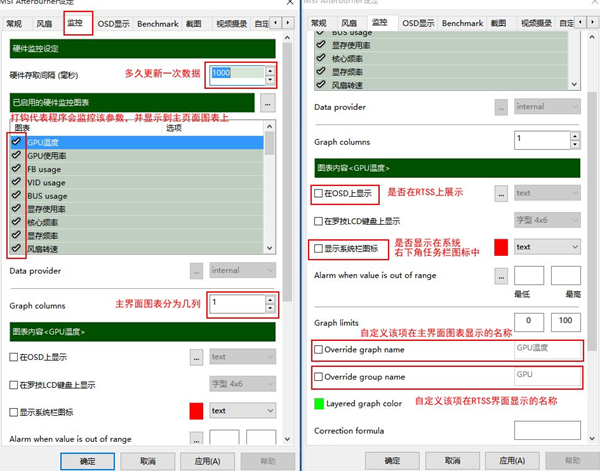Increase Graph columns value in left window
The image size is (600, 471).
click(x=271, y=299)
